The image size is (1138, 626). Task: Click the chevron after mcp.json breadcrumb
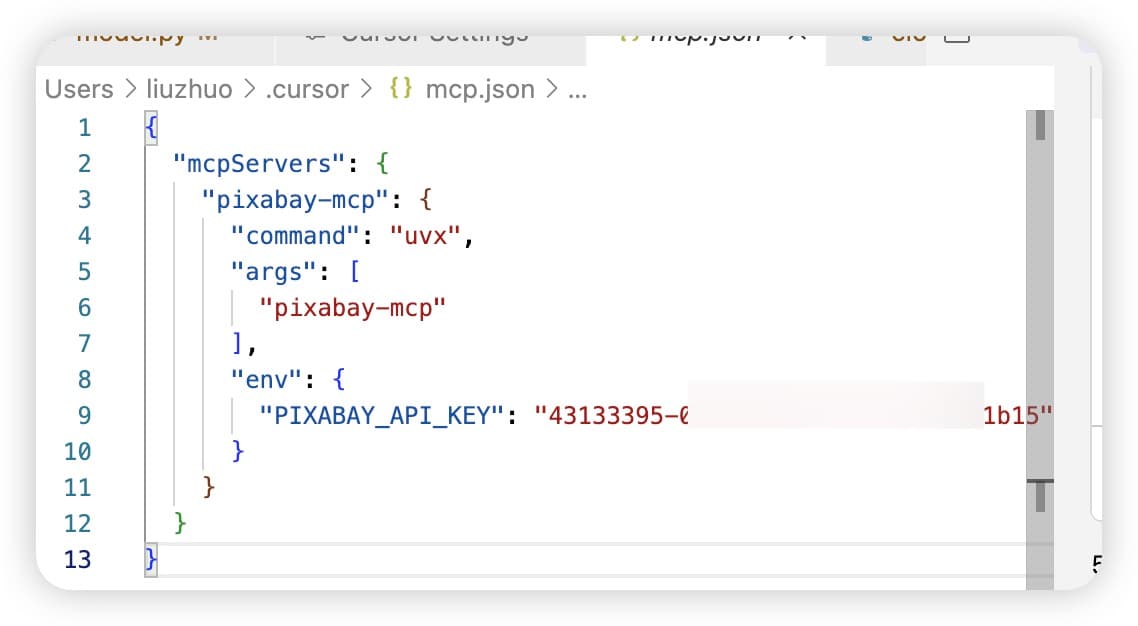click(x=552, y=88)
